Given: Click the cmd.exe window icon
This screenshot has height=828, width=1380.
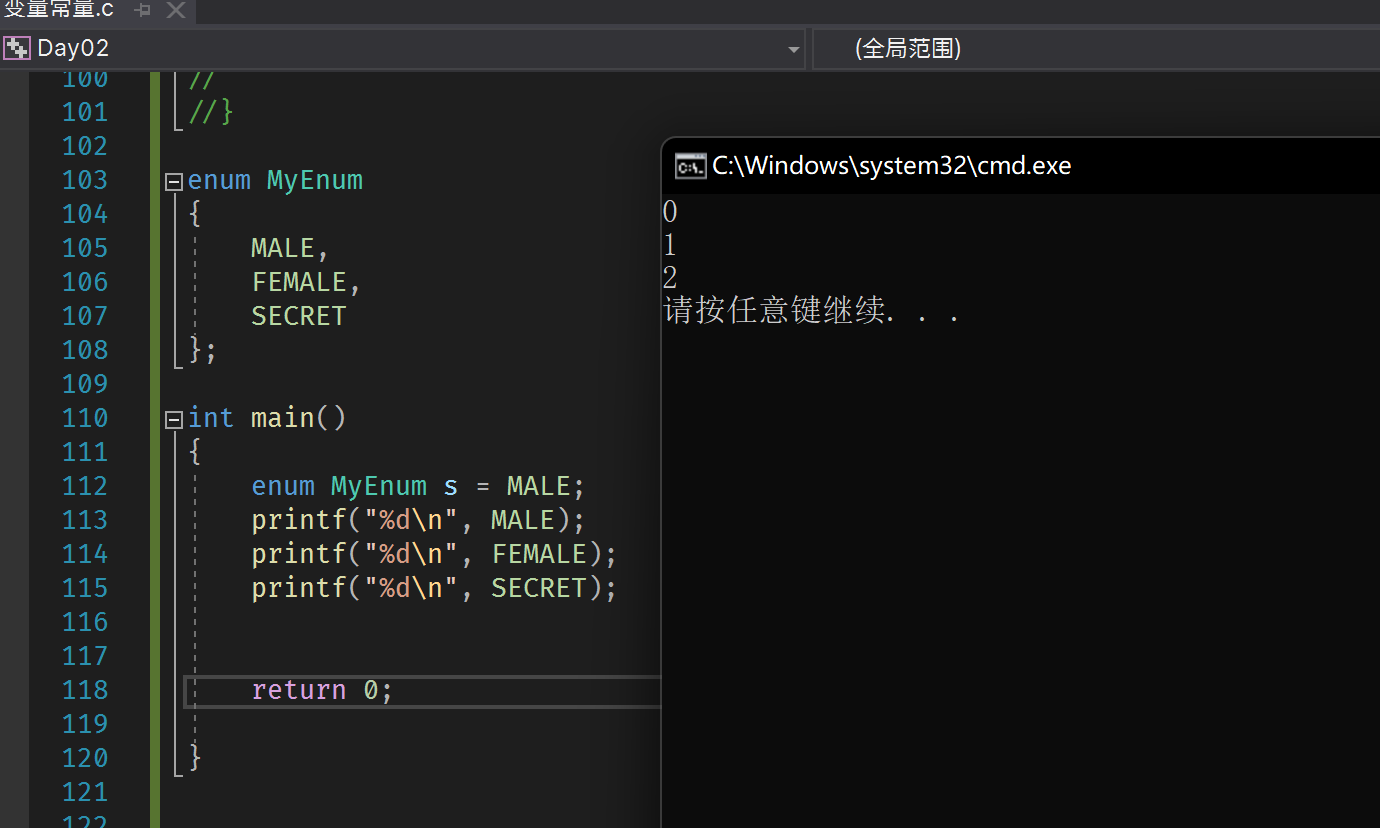Looking at the screenshot, I should (690, 166).
